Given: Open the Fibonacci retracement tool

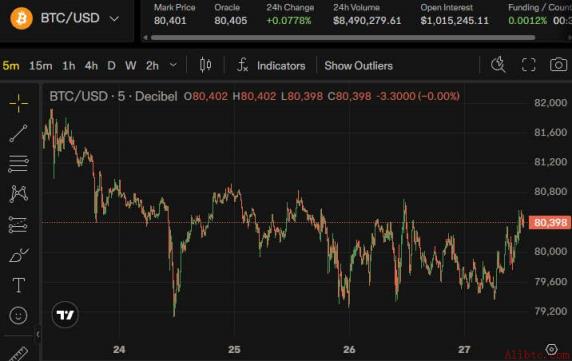Looking at the screenshot, I should click(19, 164).
